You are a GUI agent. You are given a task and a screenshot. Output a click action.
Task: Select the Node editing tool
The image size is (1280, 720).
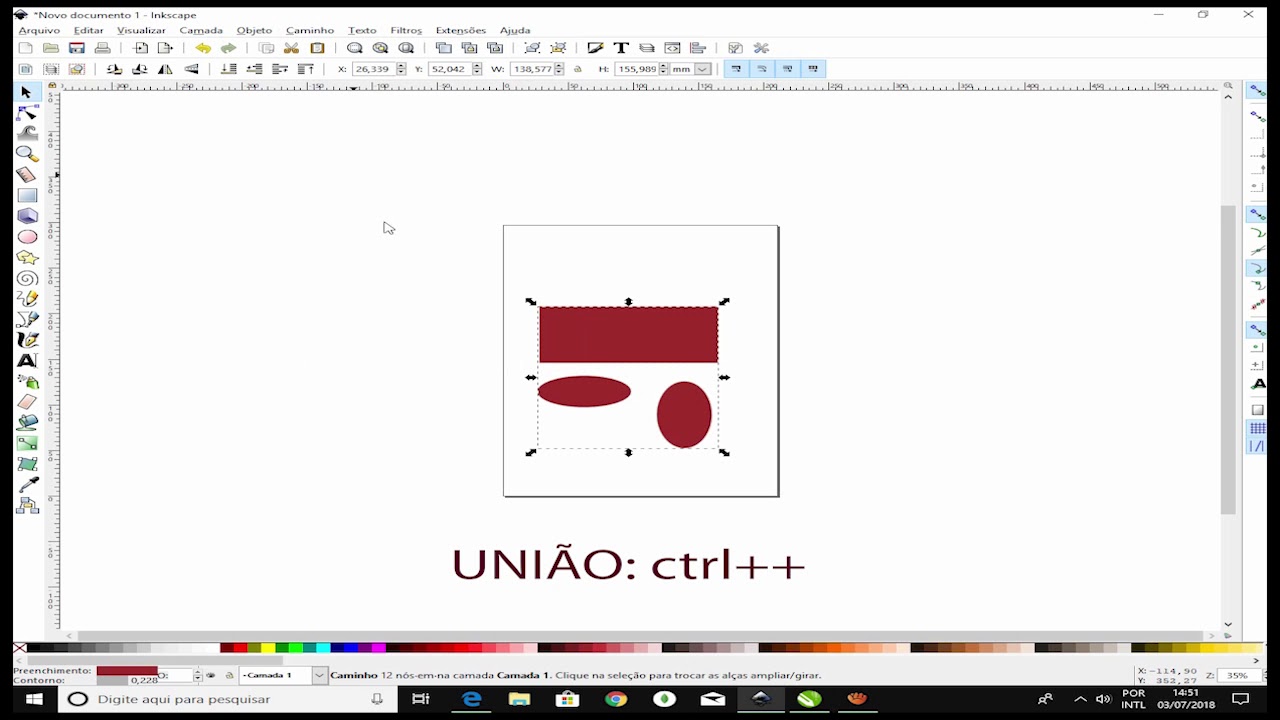[27, 113]
